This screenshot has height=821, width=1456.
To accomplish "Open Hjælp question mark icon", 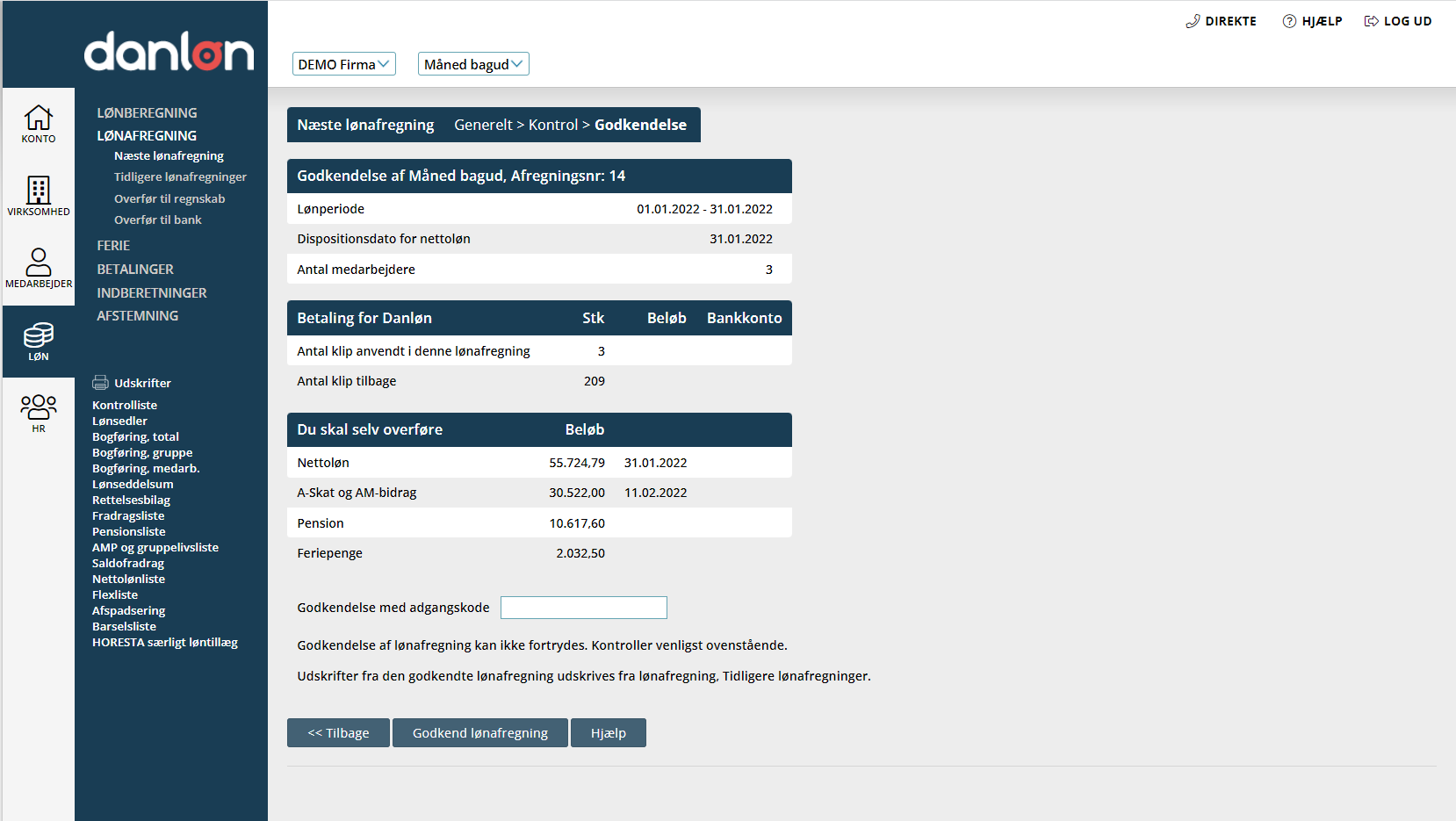I will pyautogui.click(x=1289, y=21).
